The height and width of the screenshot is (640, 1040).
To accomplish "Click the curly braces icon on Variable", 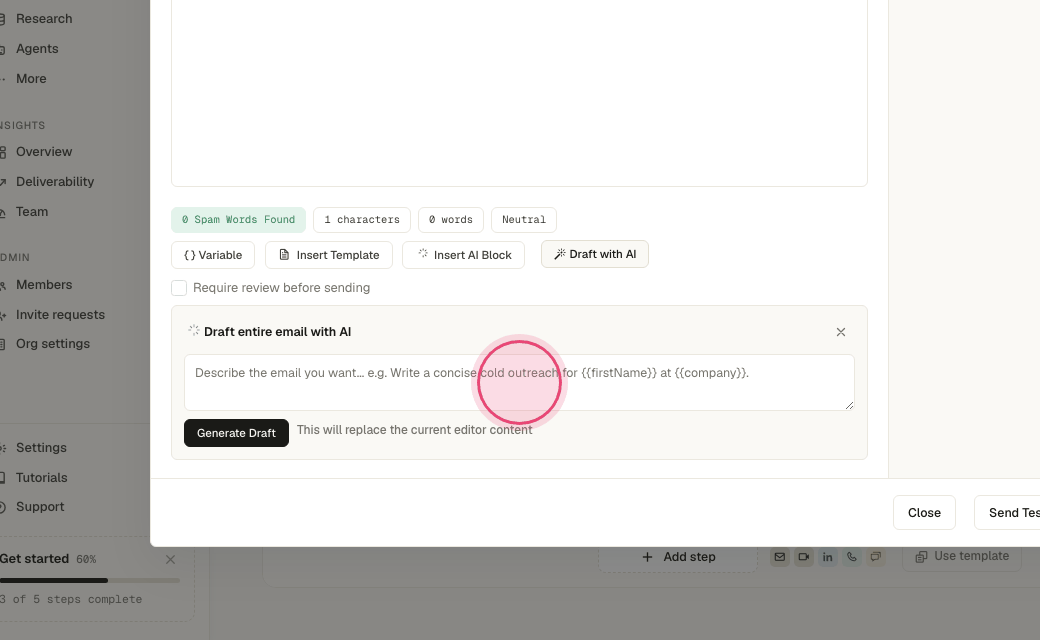I will coord(190,255).
